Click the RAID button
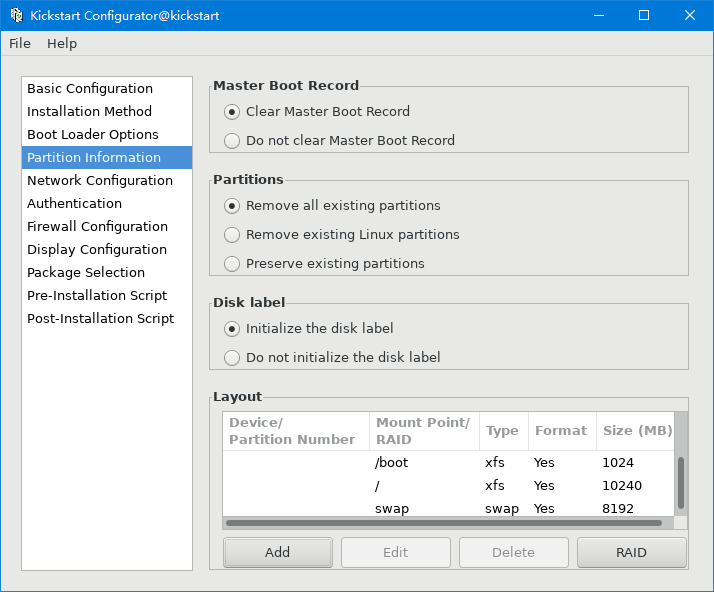714x592 pixels. pos(632,552)
